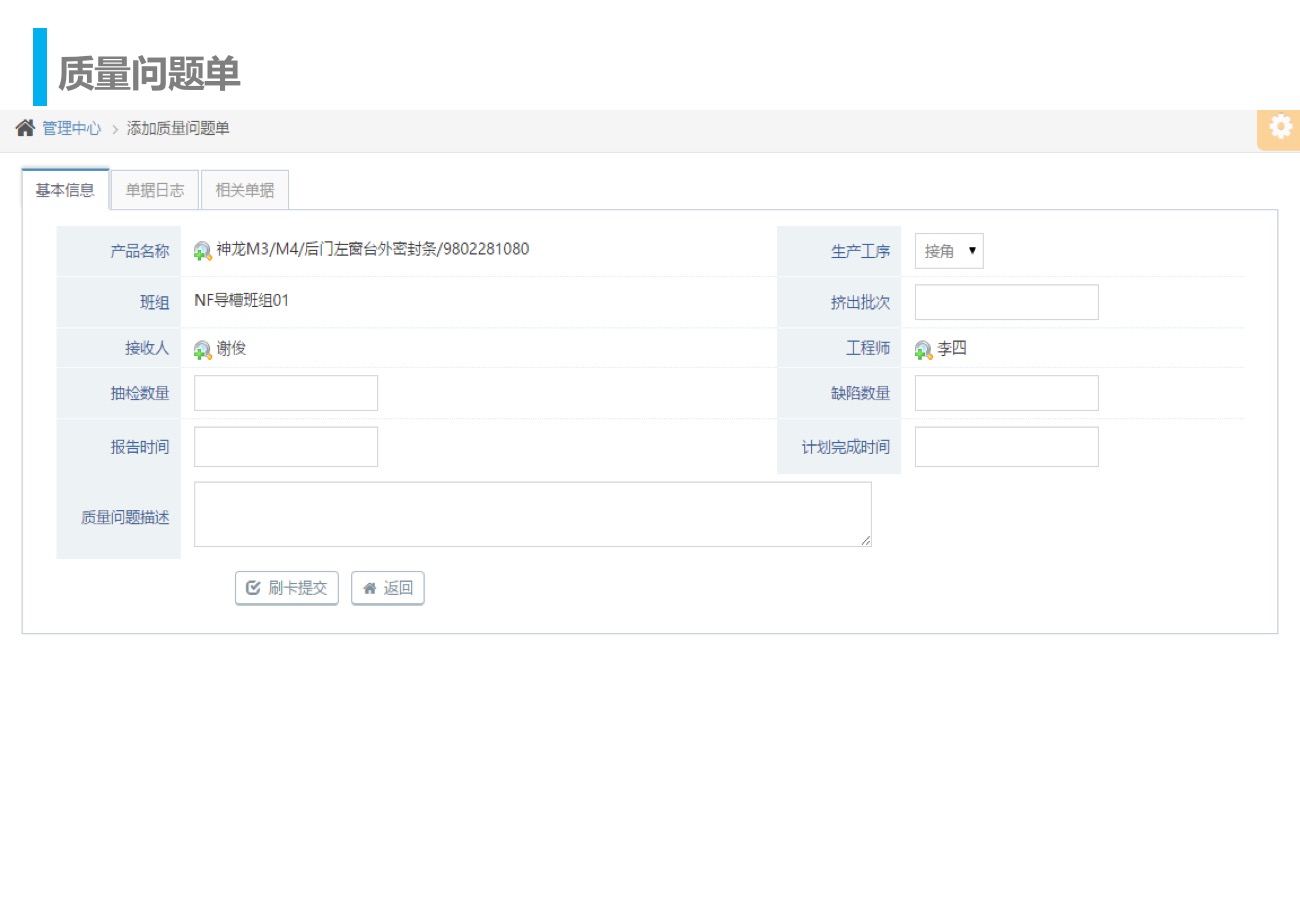The image size is (1300, 900).
Task: Click lookup icon next to 谢俊
Action: [203, 350]
